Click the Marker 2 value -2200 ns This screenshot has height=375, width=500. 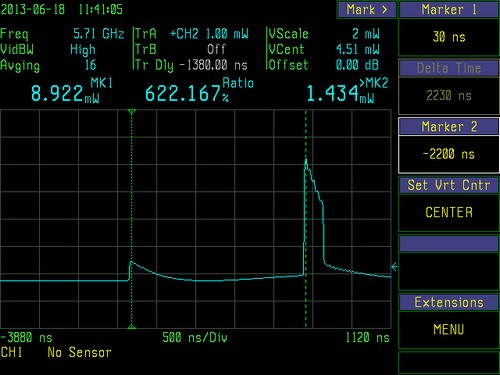[449, 154]
